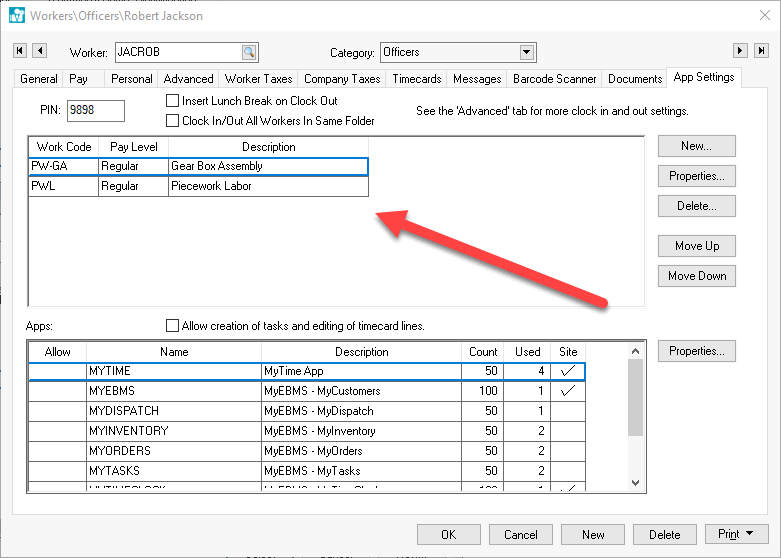Open the Category dropdown list
This screenshot has width=781, height=558.
click(x=527, y=52)
